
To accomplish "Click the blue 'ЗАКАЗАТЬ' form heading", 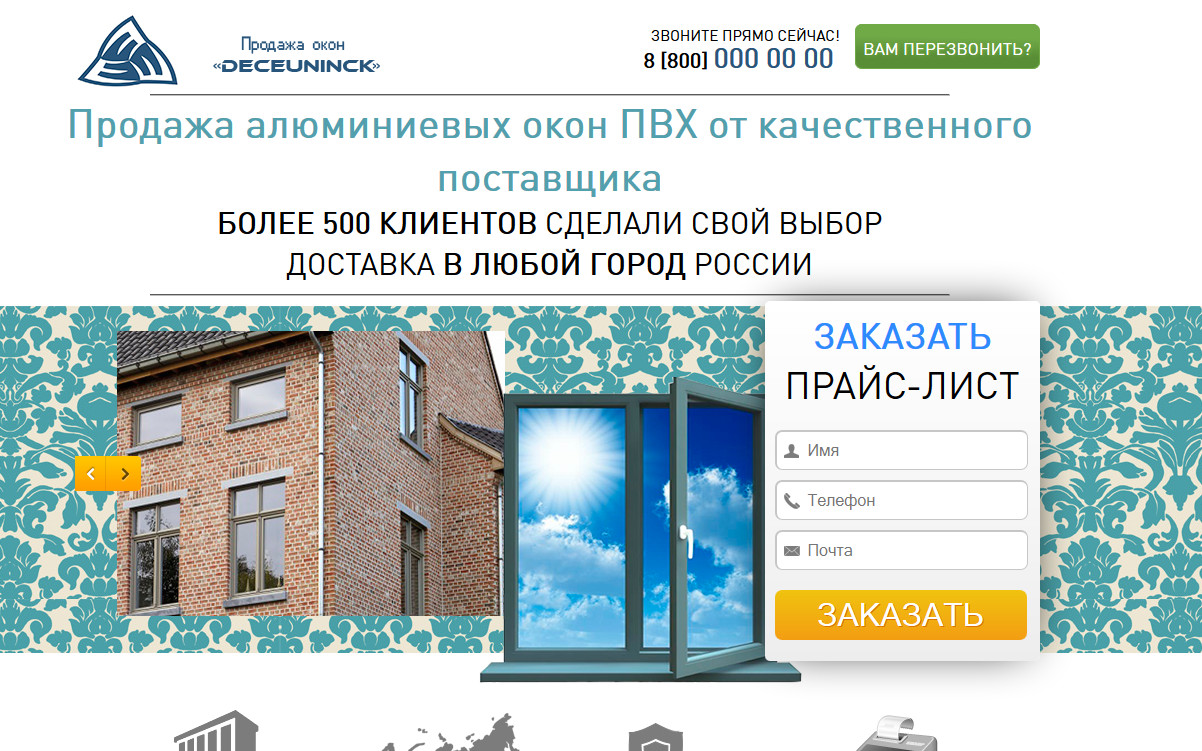I will [902, 337].
